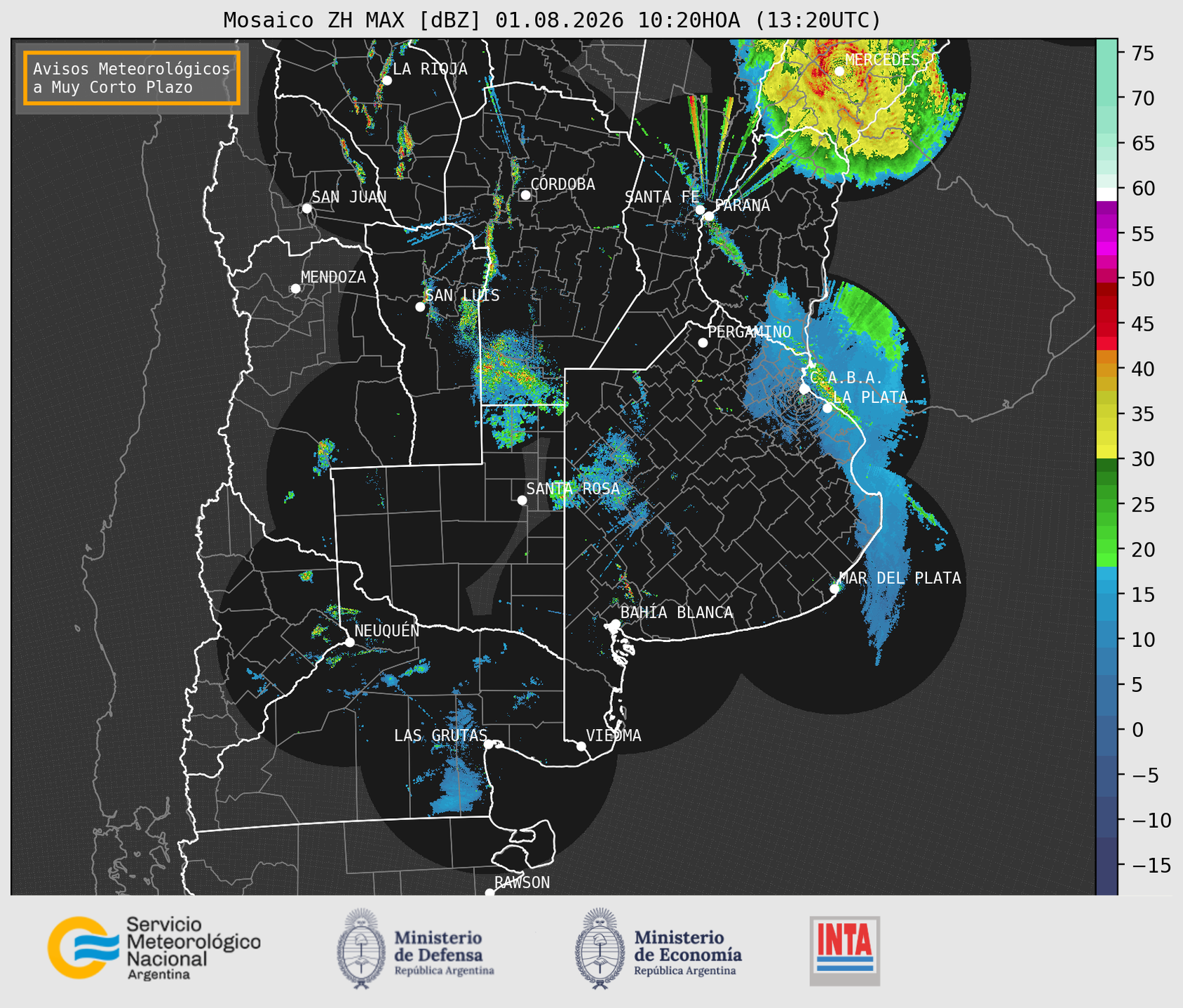
Task: Click the Avisos Meteorológicos a Muy Corto Plazo box
Action: tap(132, 78)
